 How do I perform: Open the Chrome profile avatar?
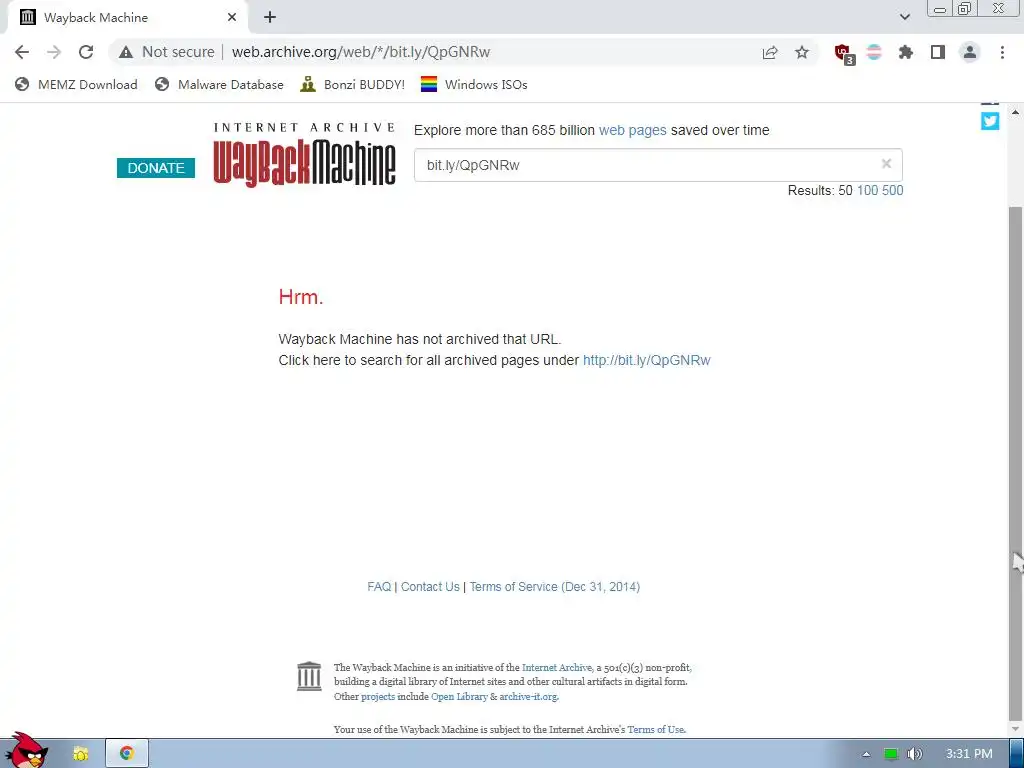point(970,52)
